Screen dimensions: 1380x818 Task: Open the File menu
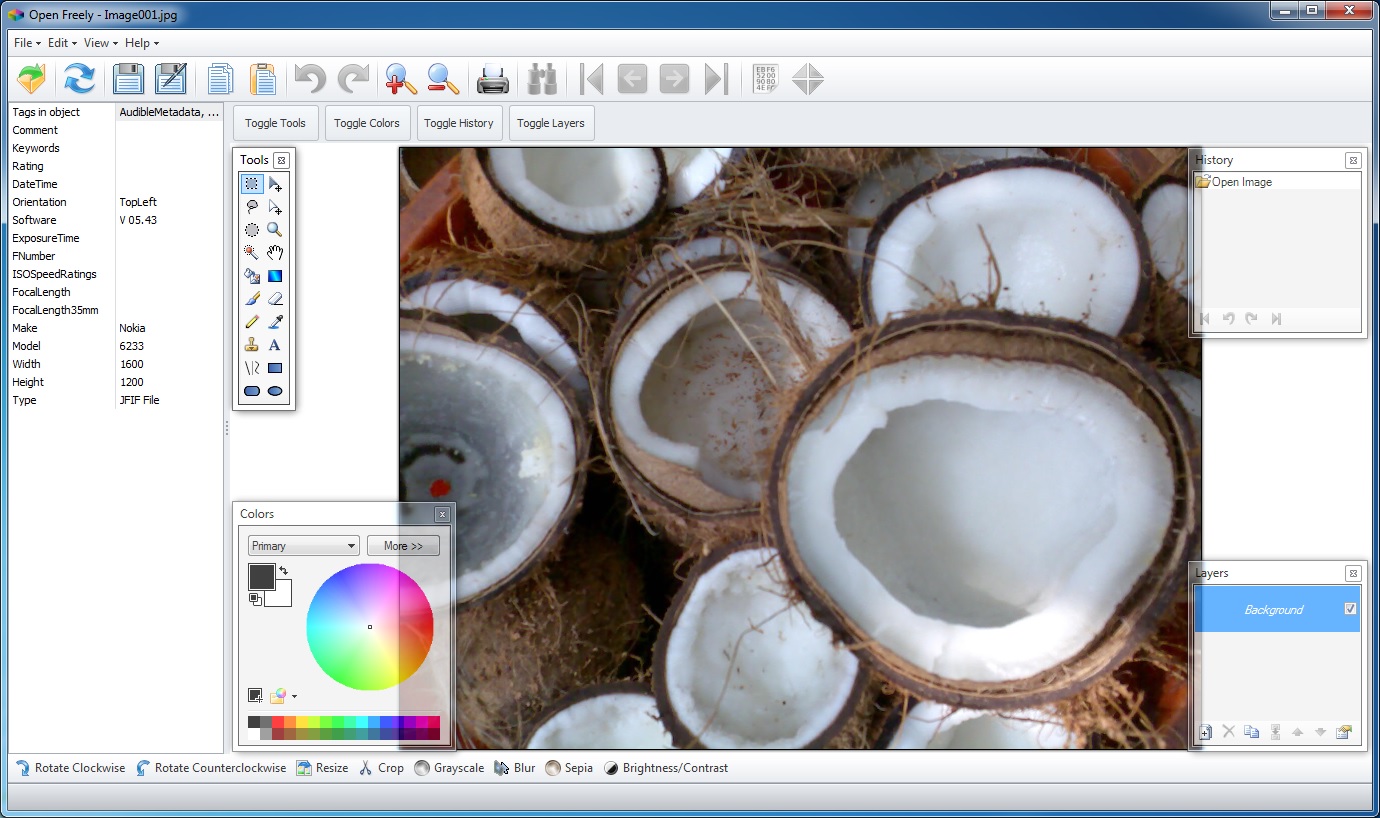pyautogui.click(x=27, y=43)
